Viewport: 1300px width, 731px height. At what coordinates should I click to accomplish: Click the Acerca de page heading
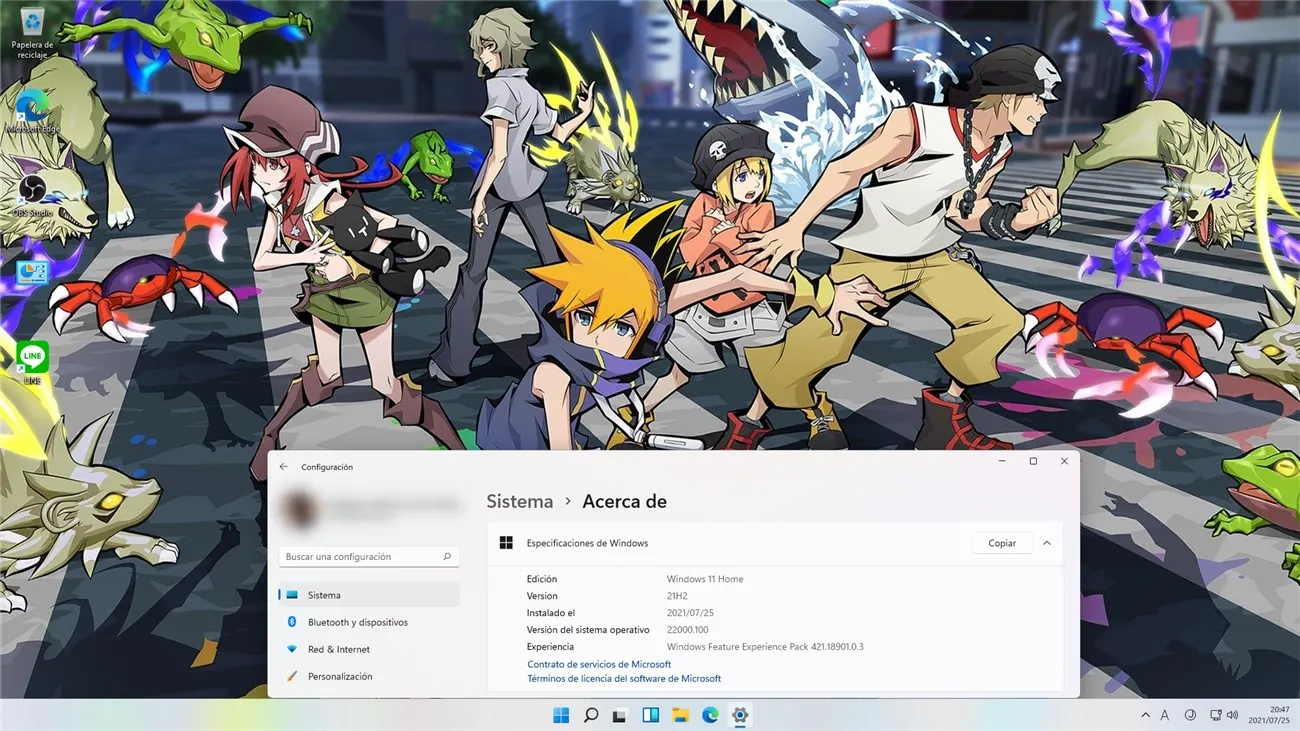[624, 502]
